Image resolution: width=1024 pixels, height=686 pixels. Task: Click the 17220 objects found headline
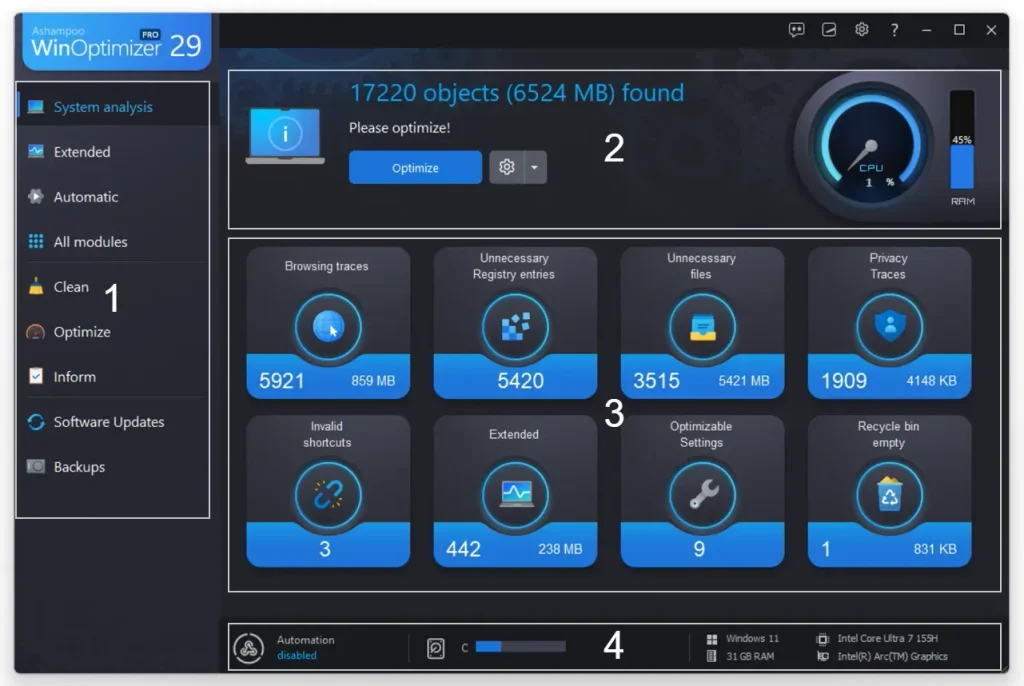tap(517, 93)
